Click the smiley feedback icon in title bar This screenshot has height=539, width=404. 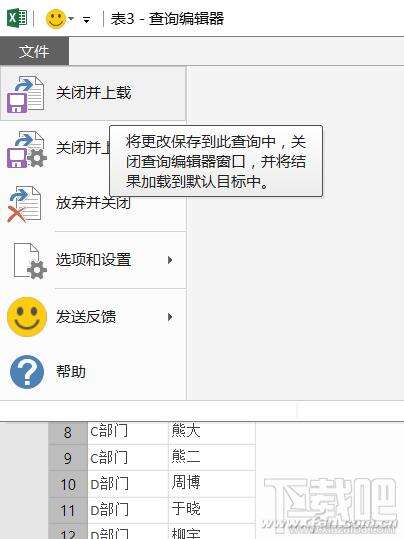[55, 19]
